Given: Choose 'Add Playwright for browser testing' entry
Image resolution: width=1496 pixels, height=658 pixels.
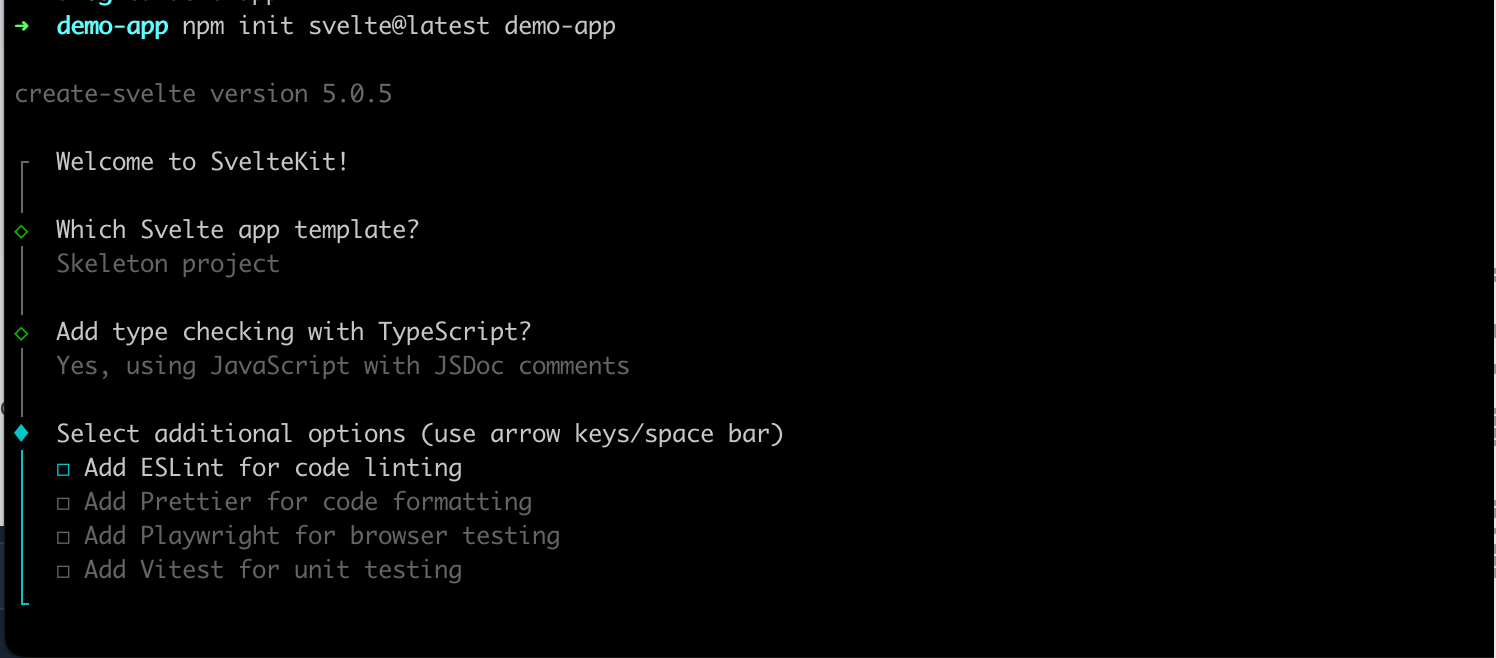Looking at the screenshot, I should point(322,536).
